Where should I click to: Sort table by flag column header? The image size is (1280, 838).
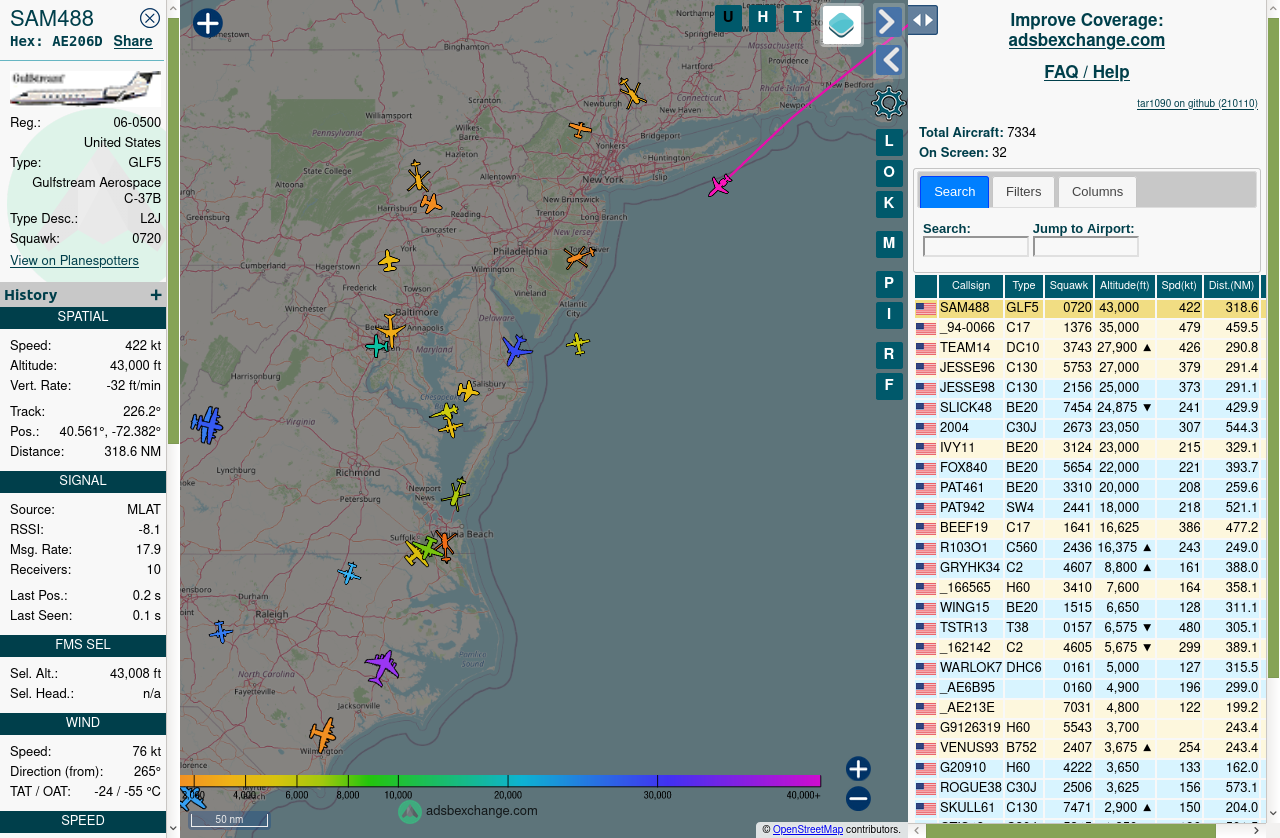[926, 286]
